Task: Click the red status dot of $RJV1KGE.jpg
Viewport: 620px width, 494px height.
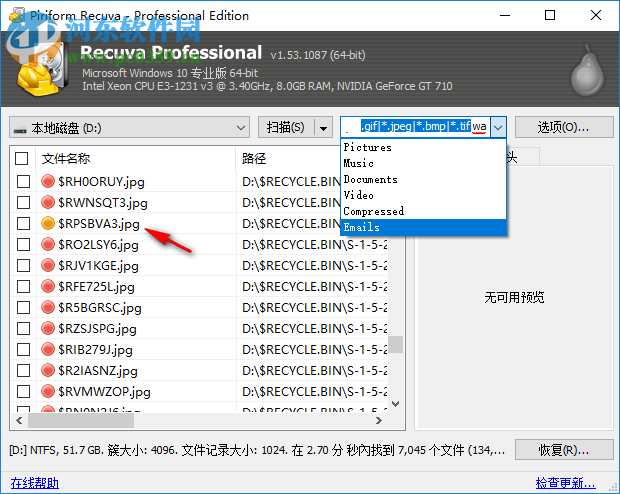Action: (x=48, y=265)
